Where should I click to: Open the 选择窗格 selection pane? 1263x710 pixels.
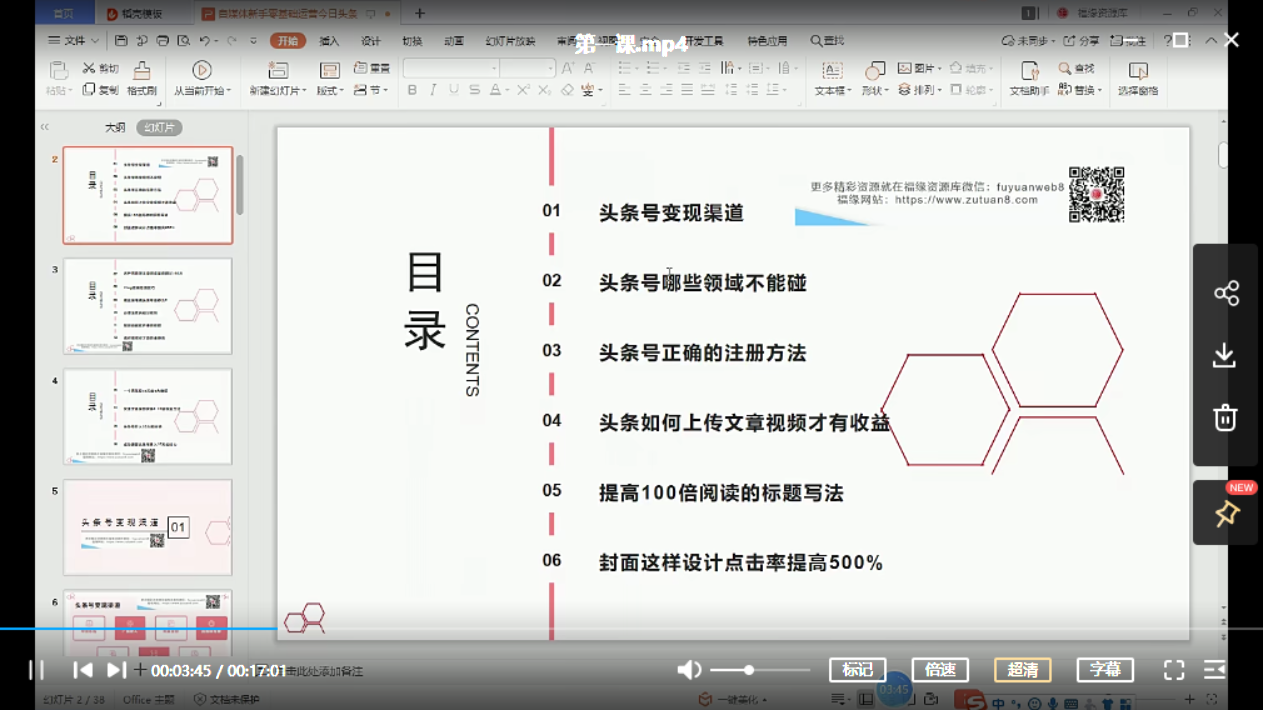[x=1138, y=78]
